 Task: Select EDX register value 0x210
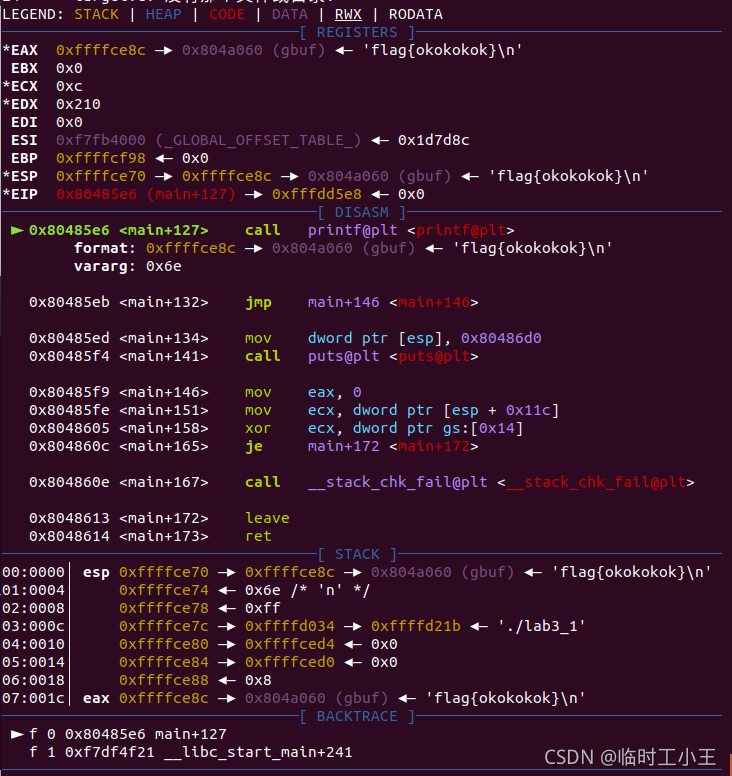click(x=78, y=104)
